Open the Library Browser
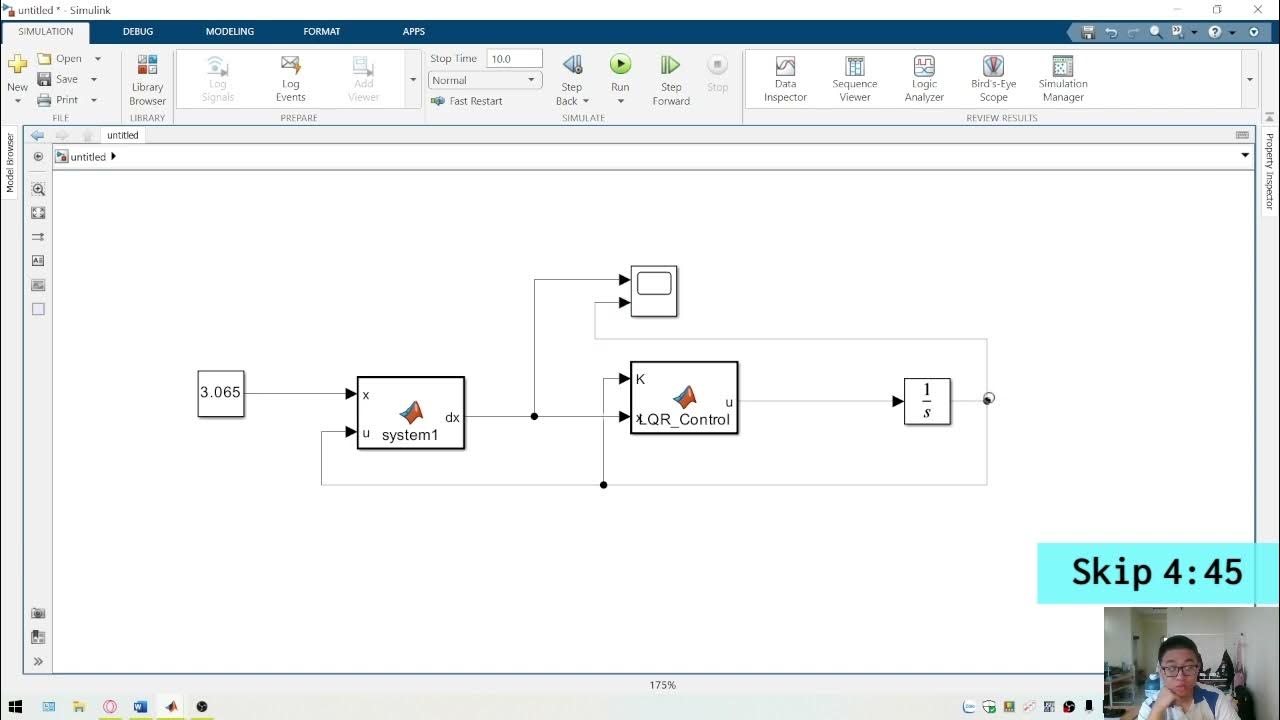This screenshot has width=1280, height=720. [147, 80]
